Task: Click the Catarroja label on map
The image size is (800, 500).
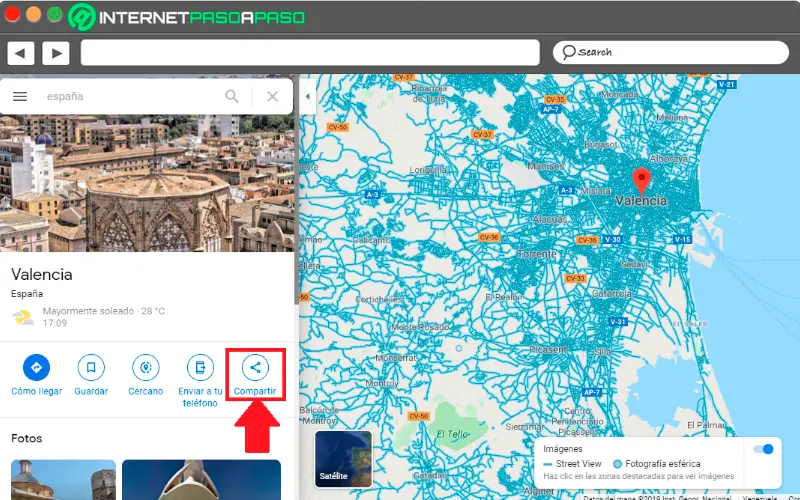Action: point(611,293)
